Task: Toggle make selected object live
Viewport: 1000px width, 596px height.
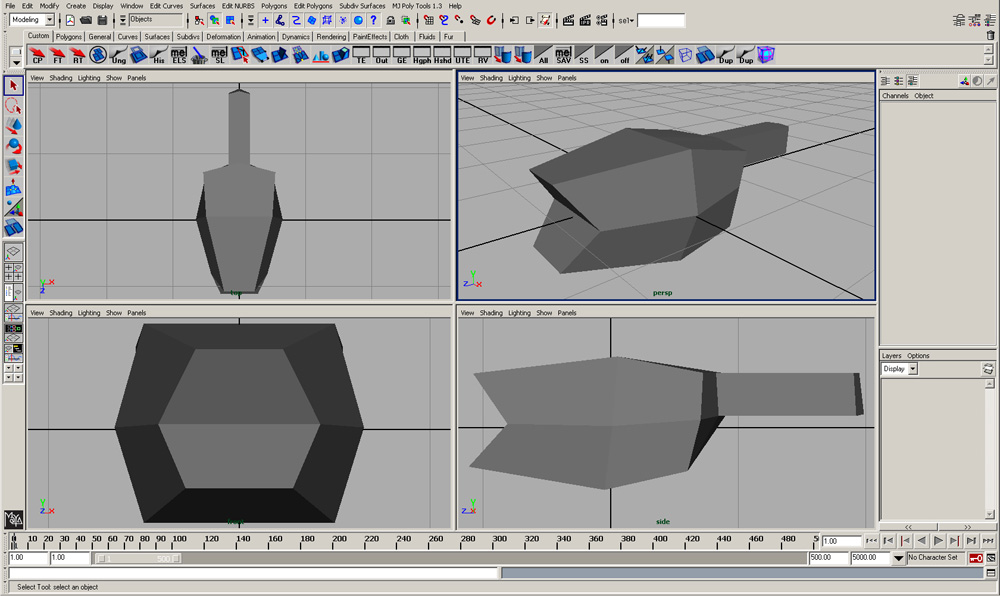Action: coord(491,20)
